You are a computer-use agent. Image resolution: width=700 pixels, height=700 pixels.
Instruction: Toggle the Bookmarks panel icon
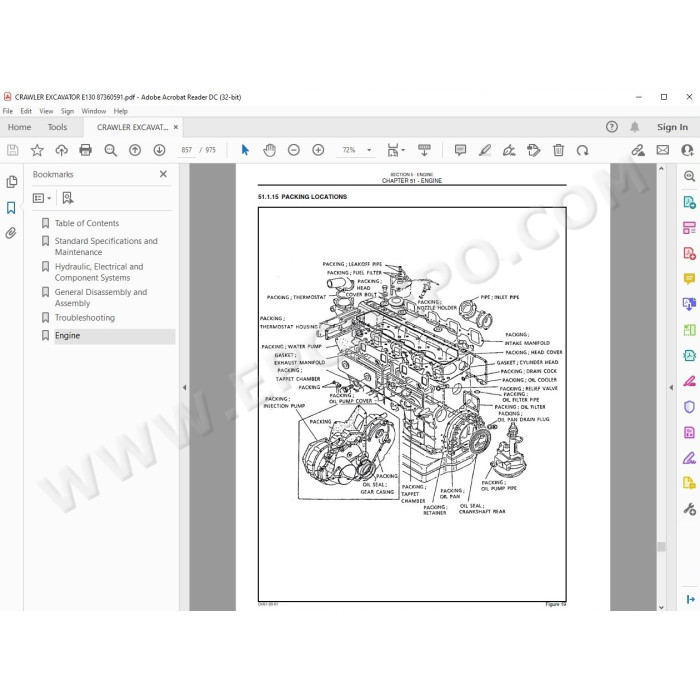click(x=11, y=208)
